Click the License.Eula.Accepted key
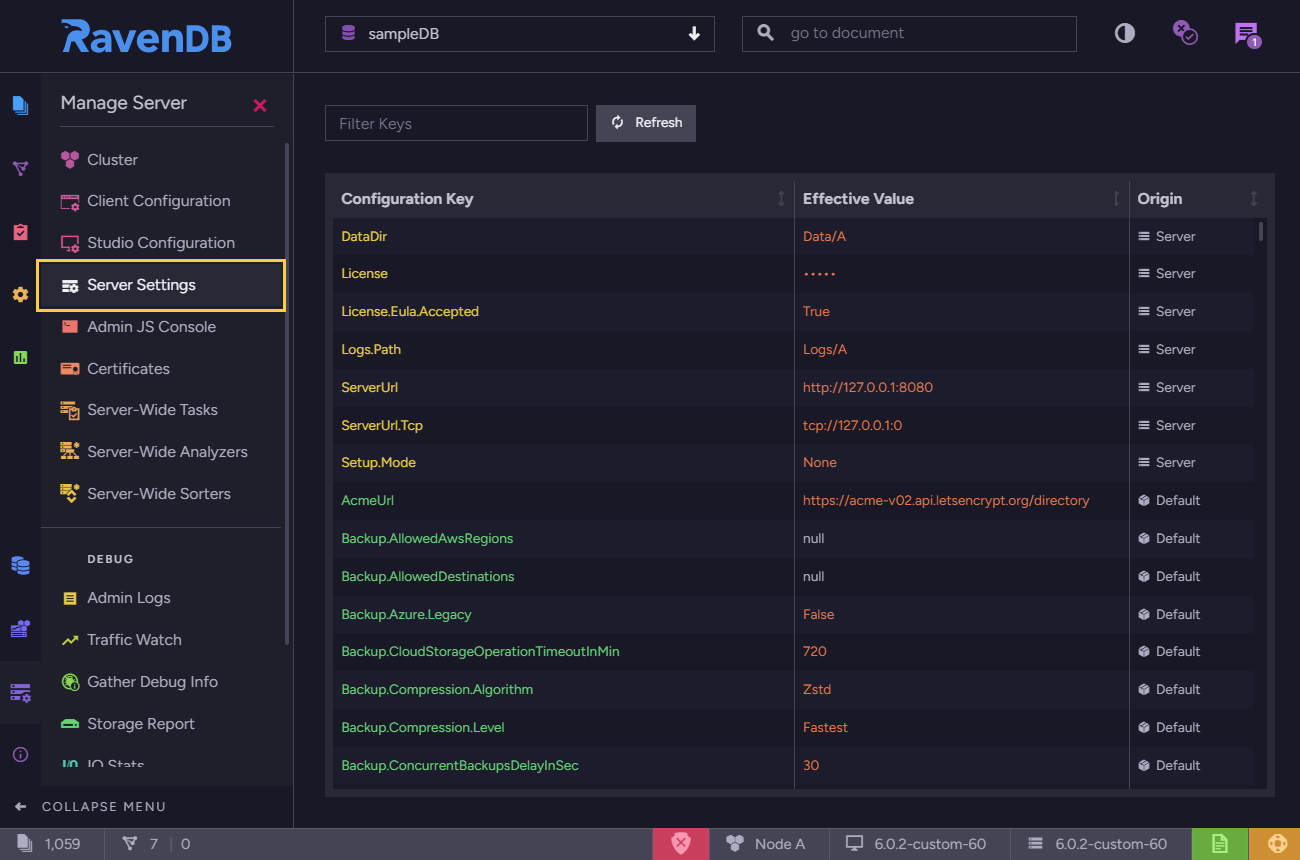 pyautogui.click(x=410, y=312)
